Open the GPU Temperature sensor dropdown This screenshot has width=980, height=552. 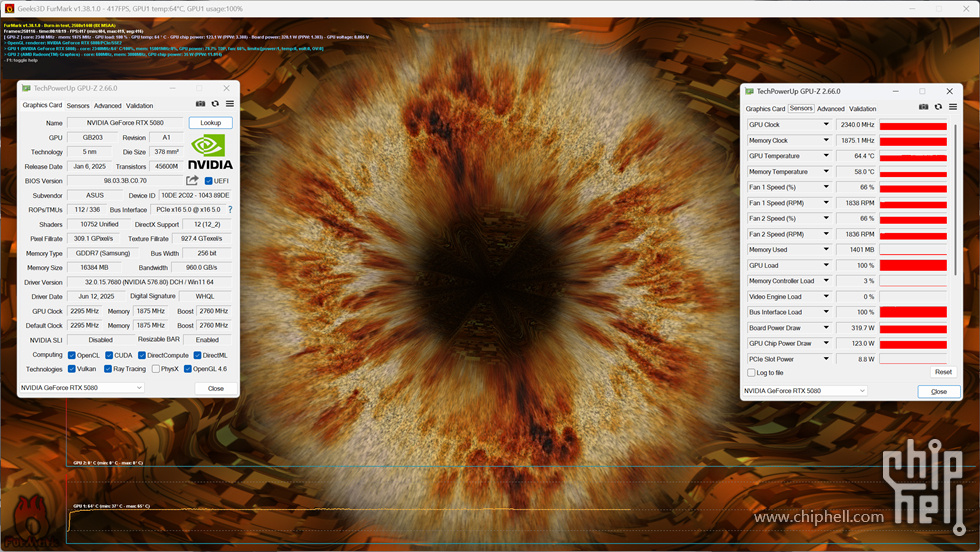tap(826, 156)
